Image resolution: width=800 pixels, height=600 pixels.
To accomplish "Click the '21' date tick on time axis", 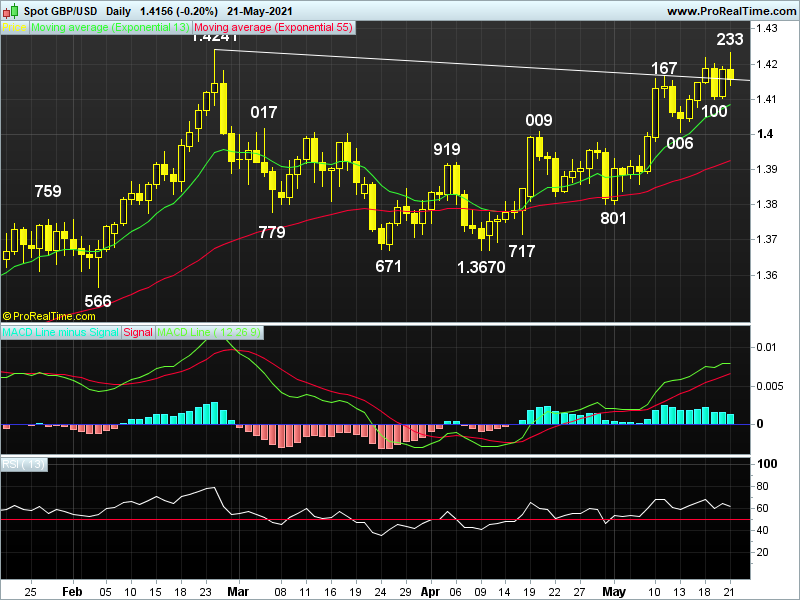I will click(x=730, y=592).
